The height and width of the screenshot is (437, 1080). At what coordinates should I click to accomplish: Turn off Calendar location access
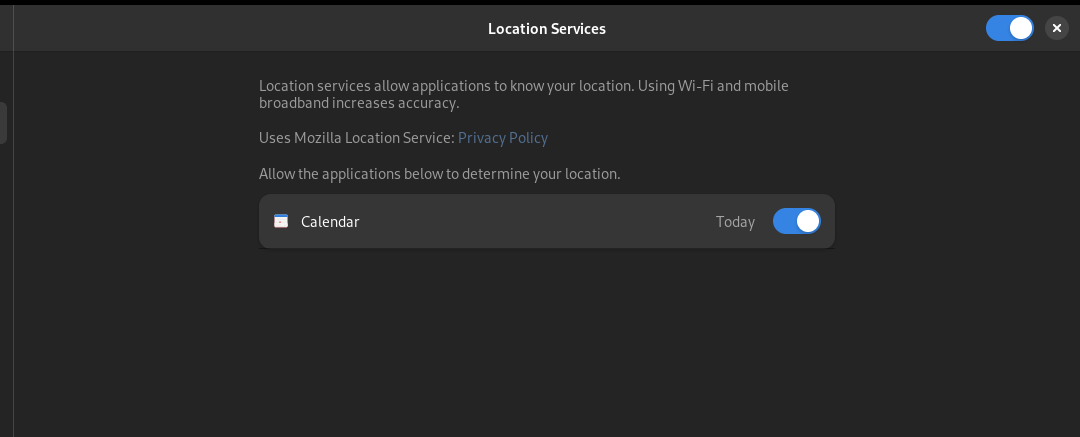(797, 221)
